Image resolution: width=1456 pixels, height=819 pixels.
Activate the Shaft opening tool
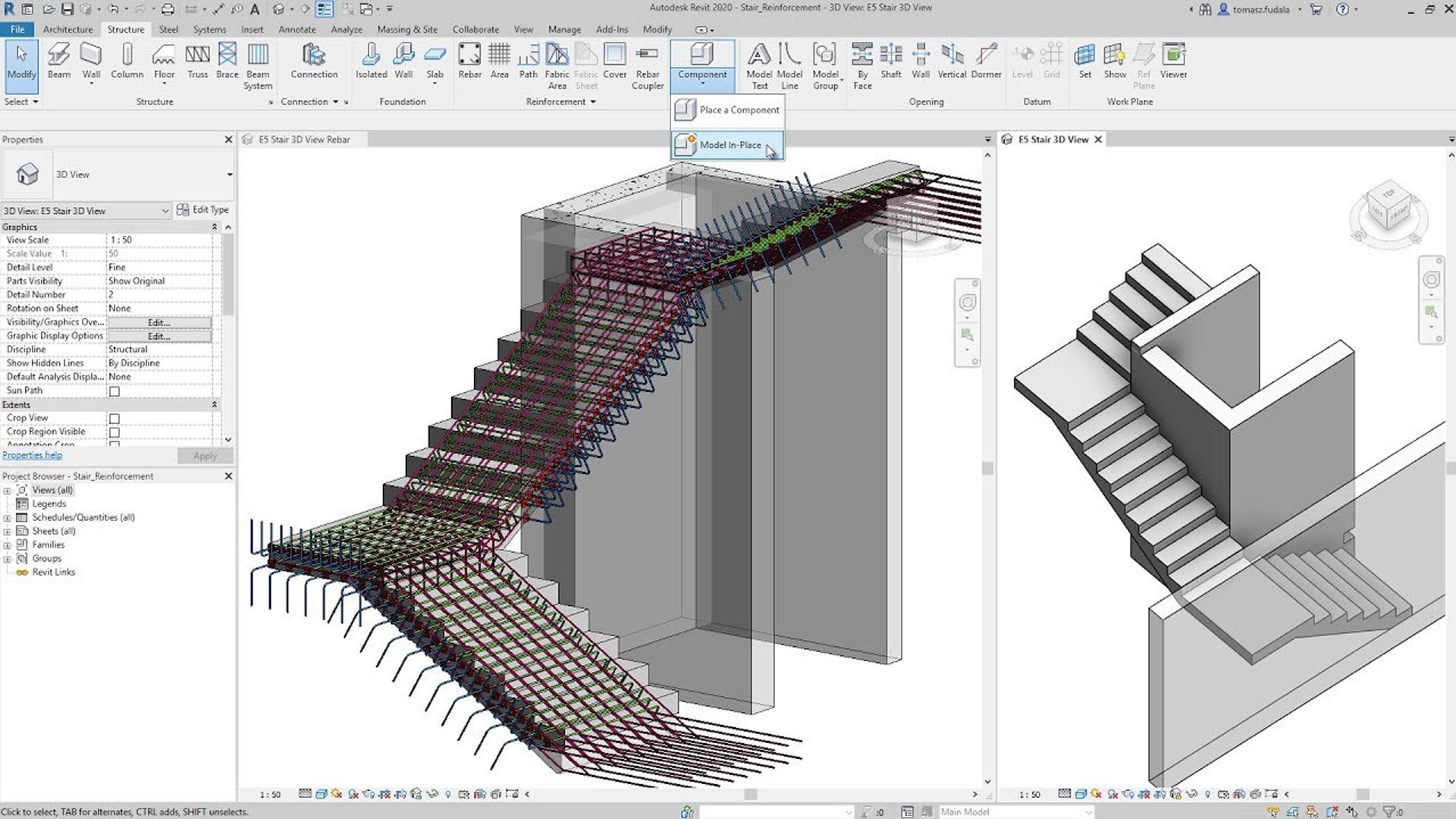tap(890, 61)
